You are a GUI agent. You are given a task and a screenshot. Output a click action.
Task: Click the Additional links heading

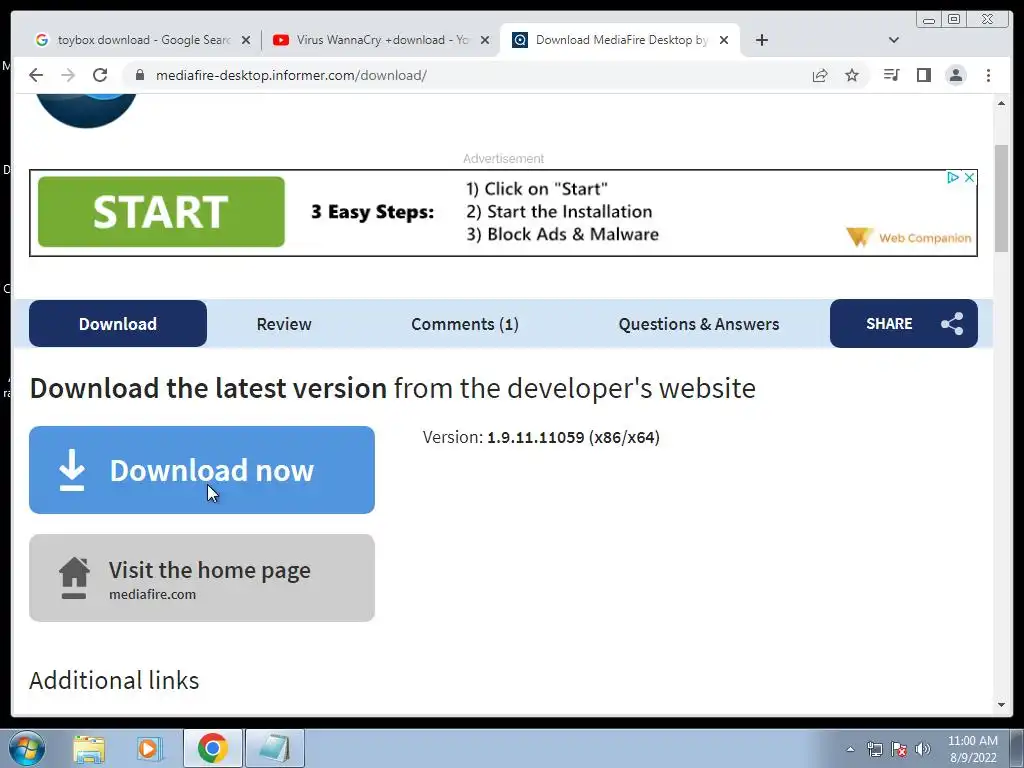coord(114,680)
